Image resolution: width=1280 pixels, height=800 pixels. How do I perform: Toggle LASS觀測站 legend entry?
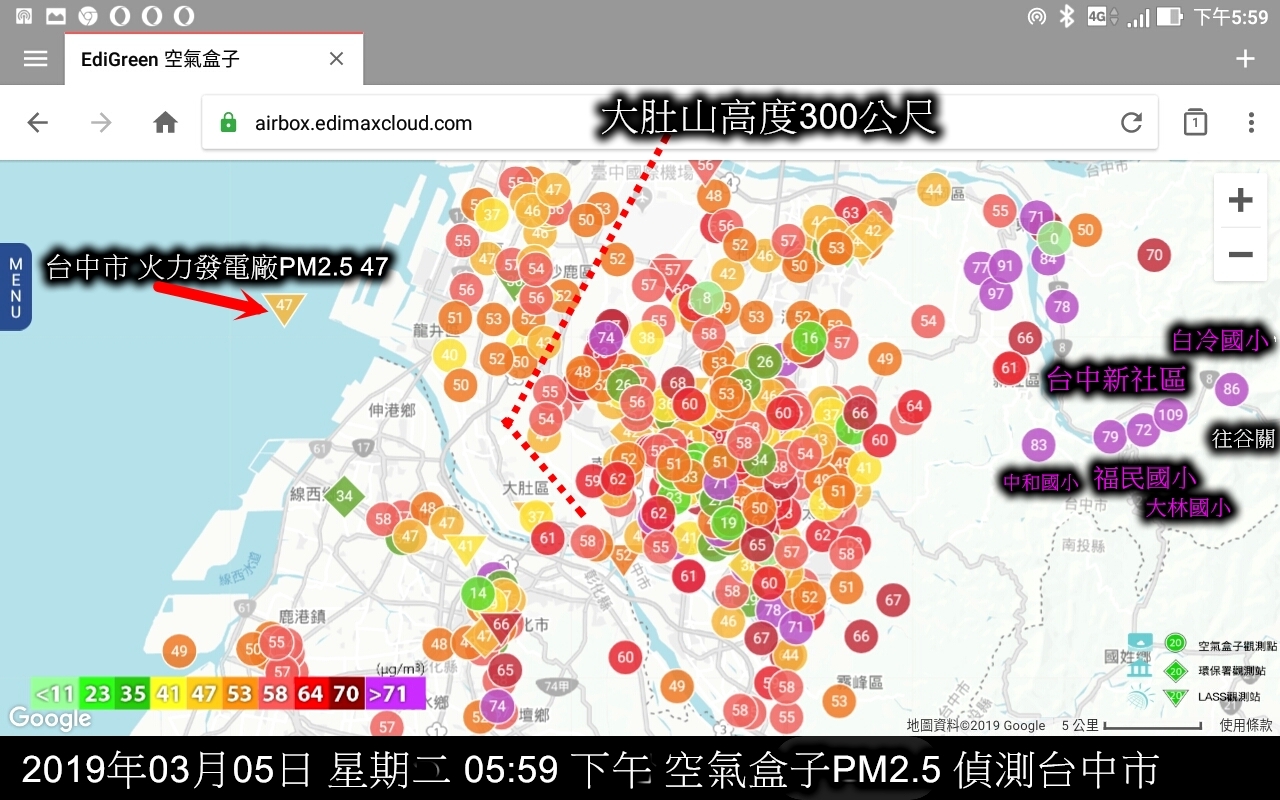pyautogui.click(x=1229, y=696)
